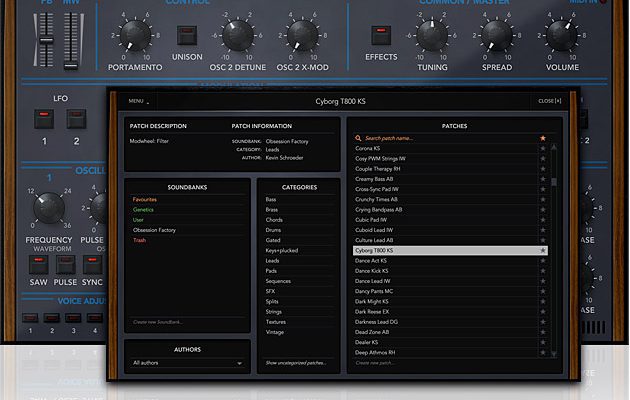Screen dimensions: 630x400
Task: Open the All authors dropdown
Action: click(x=187, y=363)
